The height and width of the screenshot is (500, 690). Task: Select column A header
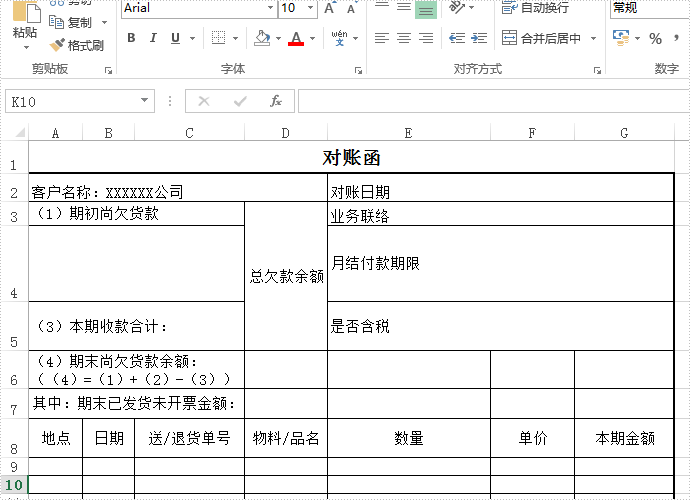tap(55, 132)
